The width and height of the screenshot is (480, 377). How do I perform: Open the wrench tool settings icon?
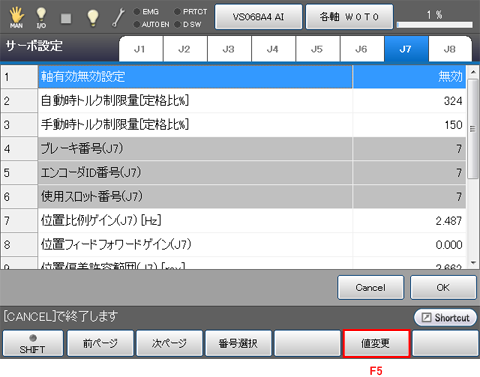click(x=118, y=17)
